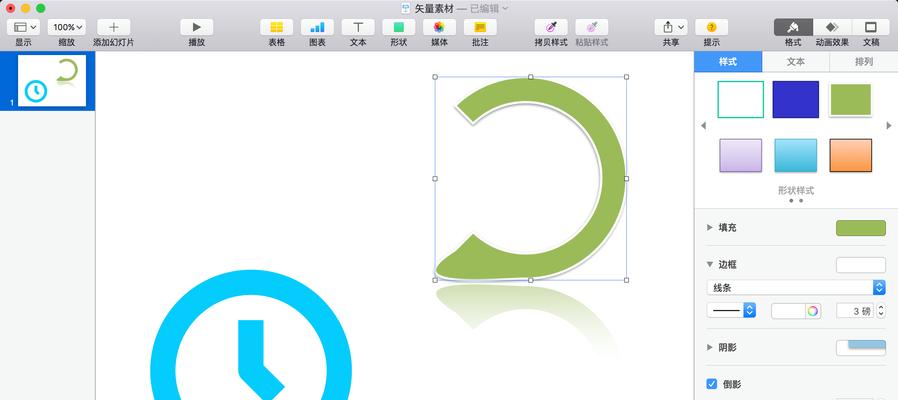Uncheck the 倒影 reflection checkbox

[x=712, y=384]
